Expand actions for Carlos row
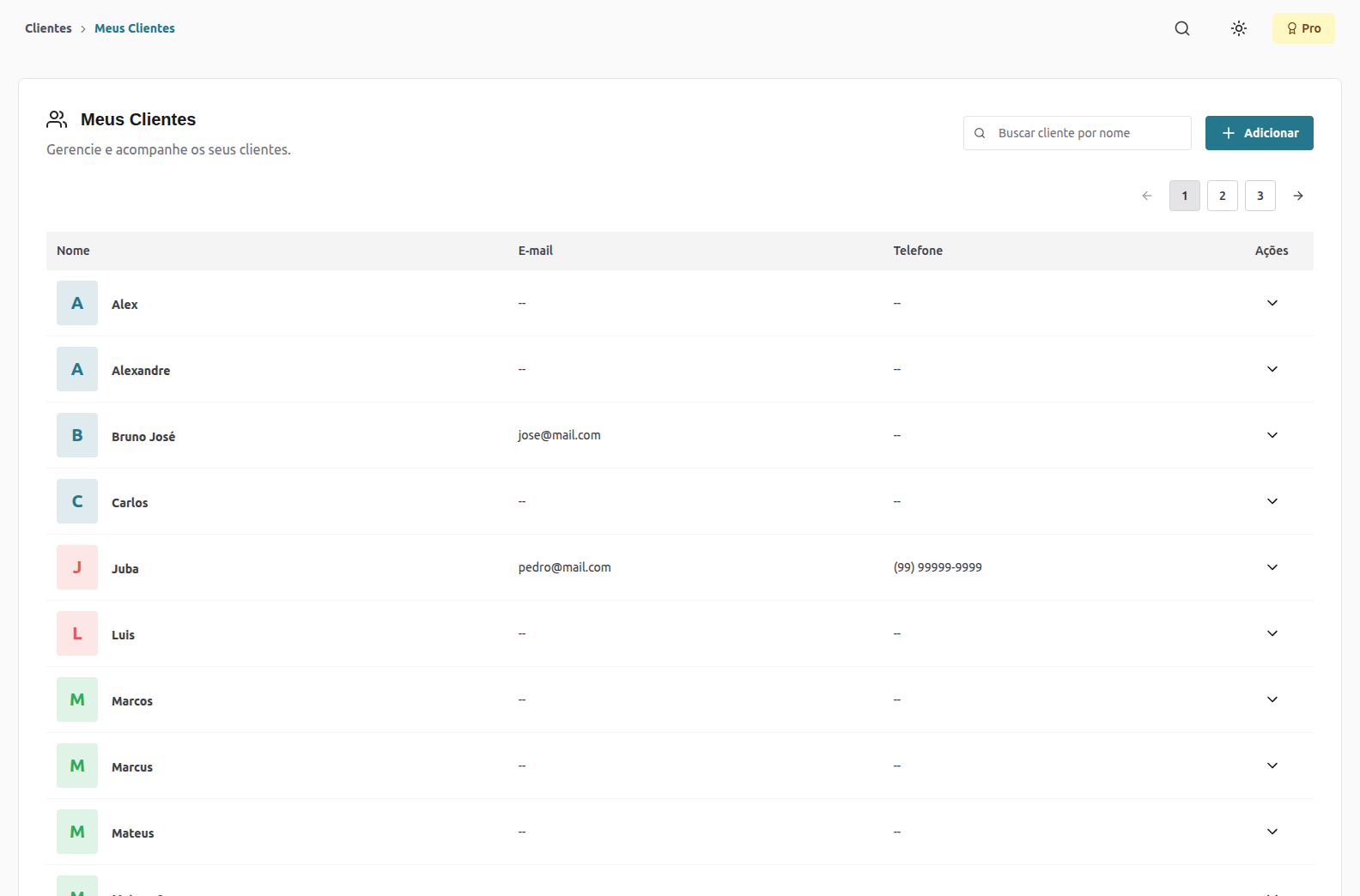 1272,501
